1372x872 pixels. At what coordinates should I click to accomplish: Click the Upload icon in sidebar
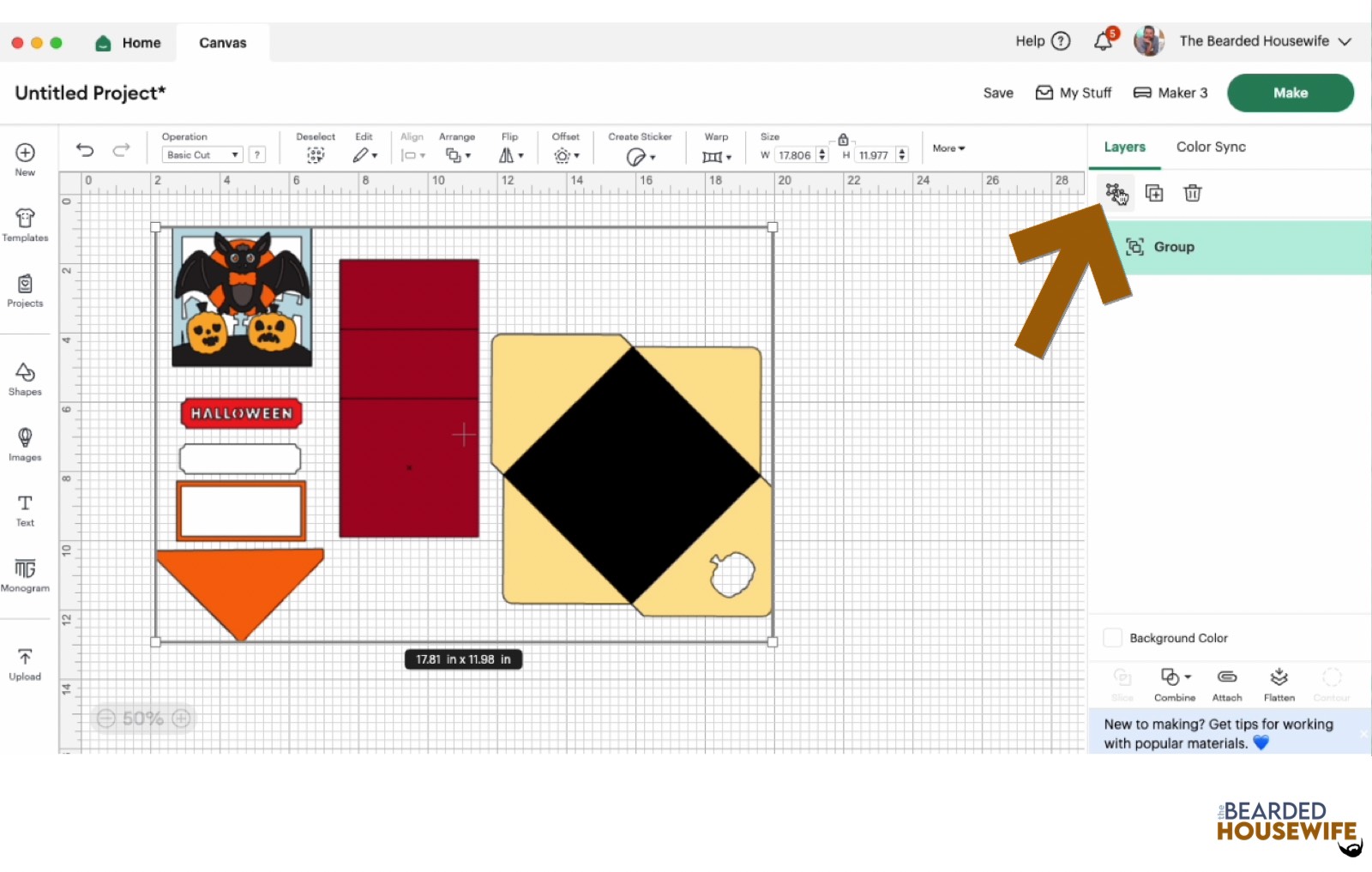[x=25, y=664]
